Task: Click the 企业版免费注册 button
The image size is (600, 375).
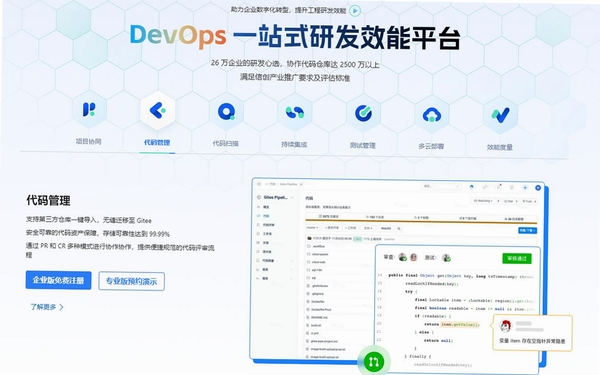Action: pyautogui.click(x=59, y=280)
